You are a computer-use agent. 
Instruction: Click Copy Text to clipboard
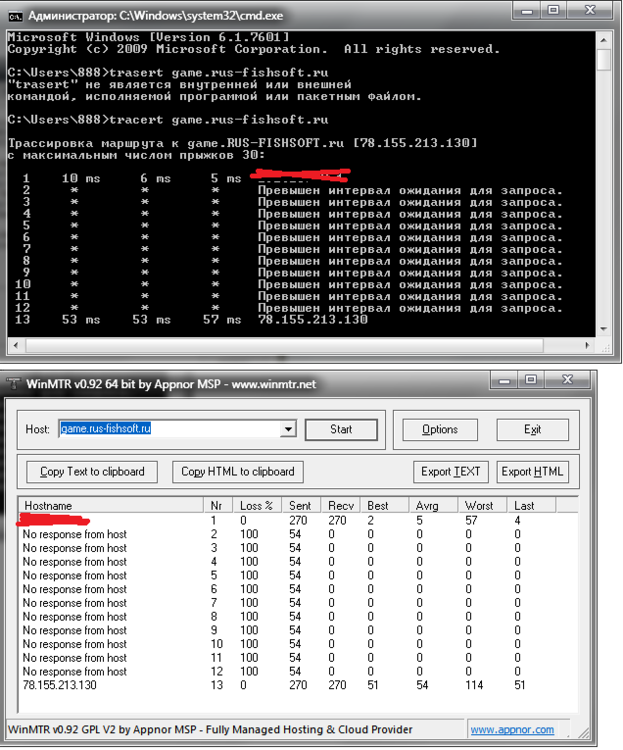92,471
